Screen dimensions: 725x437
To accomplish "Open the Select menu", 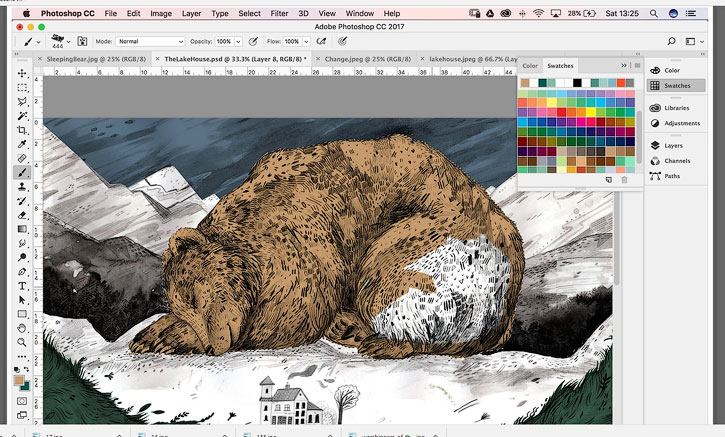I will [x=249, y=13].
